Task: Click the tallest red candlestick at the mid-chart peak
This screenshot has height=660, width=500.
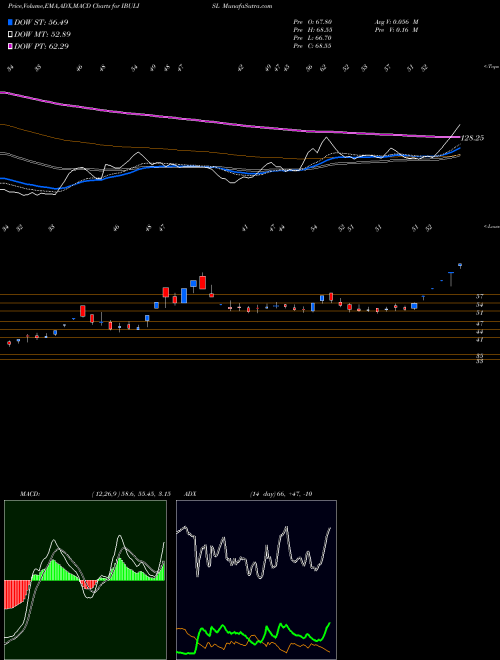Action: point(202,282)
